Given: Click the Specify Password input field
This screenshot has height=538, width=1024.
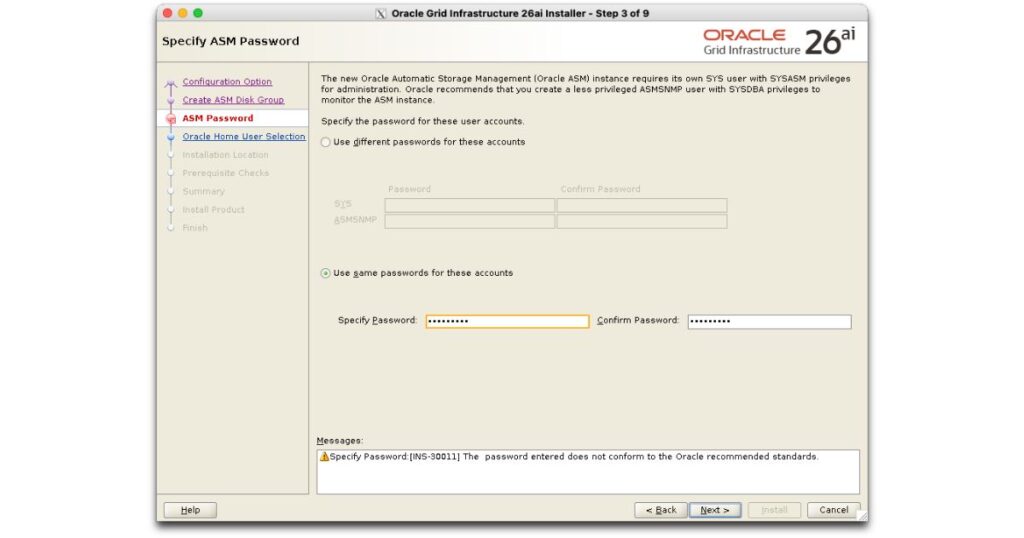Looking at the screenshot, I should click(507, 321).
